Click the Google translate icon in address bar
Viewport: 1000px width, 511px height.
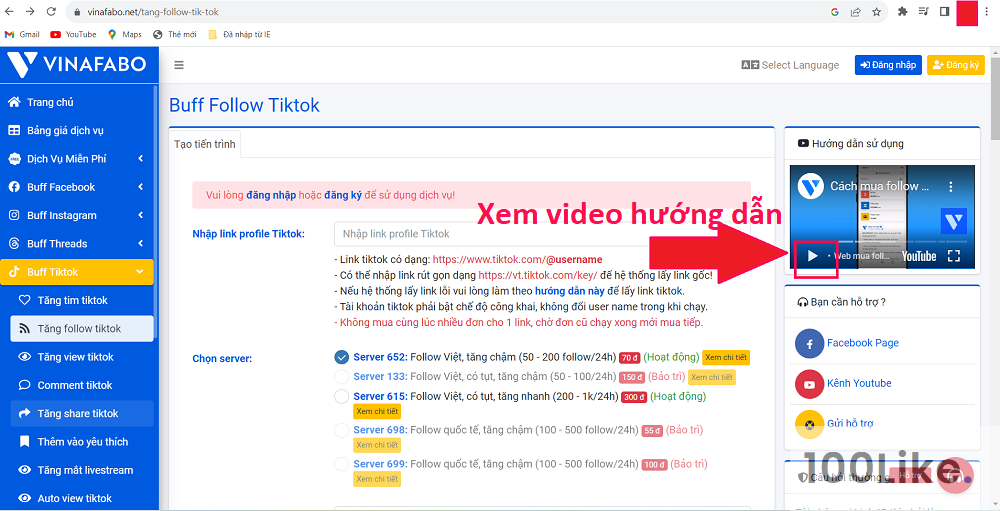tap(835, 11)
